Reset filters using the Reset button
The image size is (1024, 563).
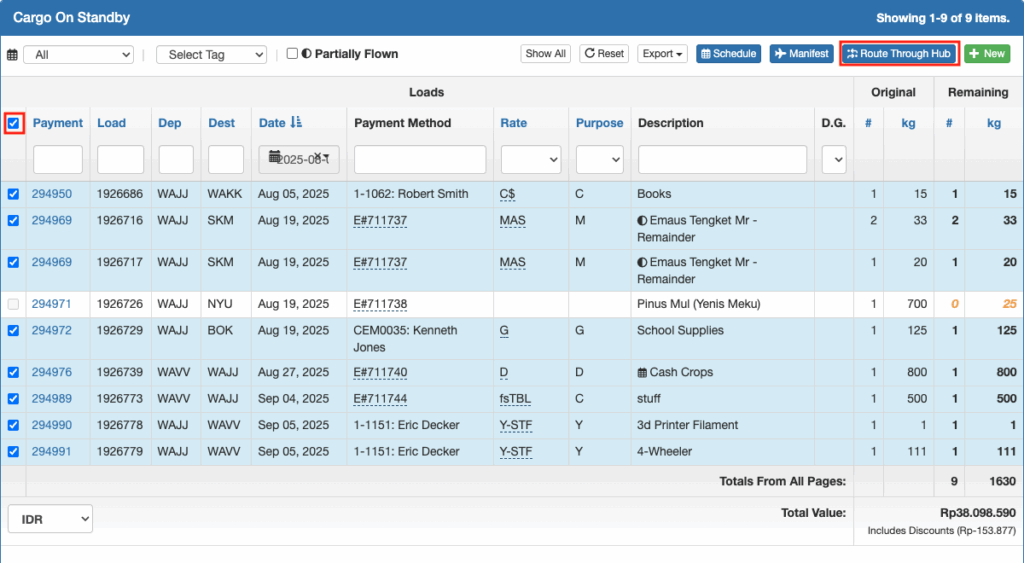pos(604,54)
